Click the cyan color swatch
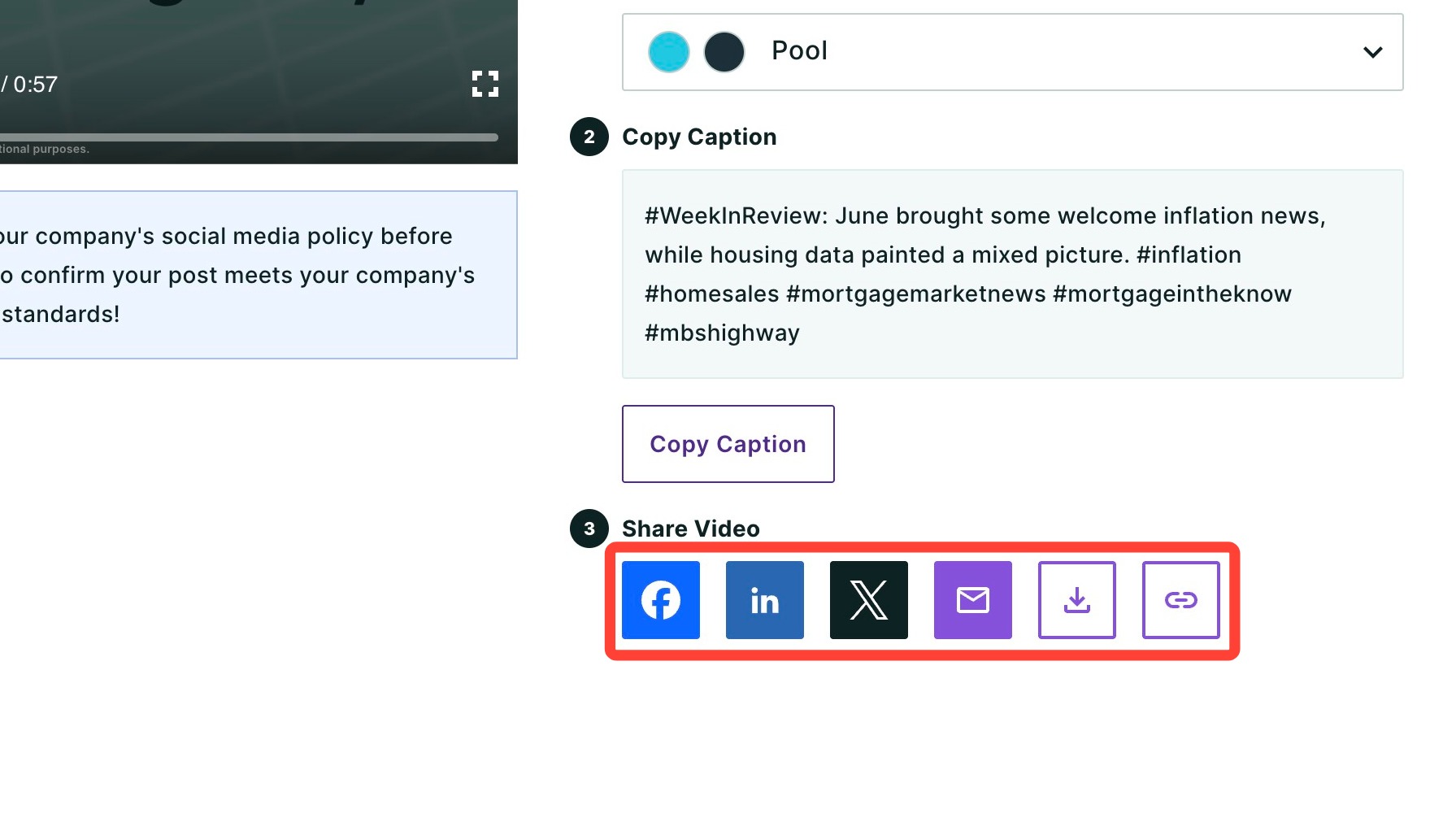The width and height of the screenshot is (1456, 818). 668,52
